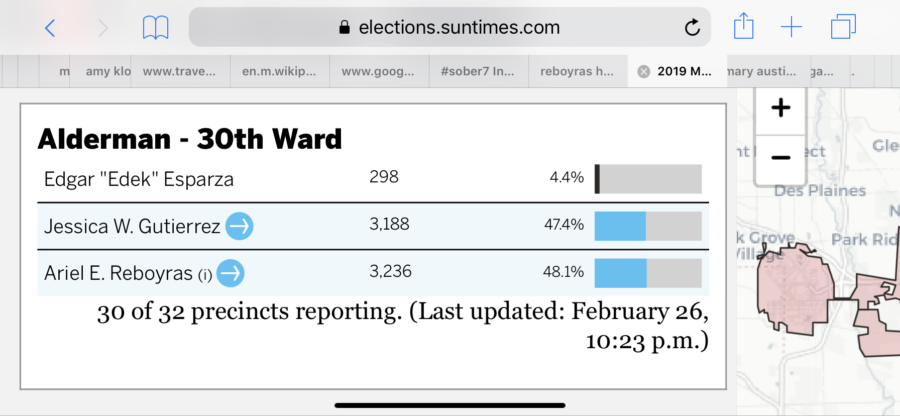The image size is (900, 416).
Task: Tap the Safari back arrow
Action: (50, 27)
